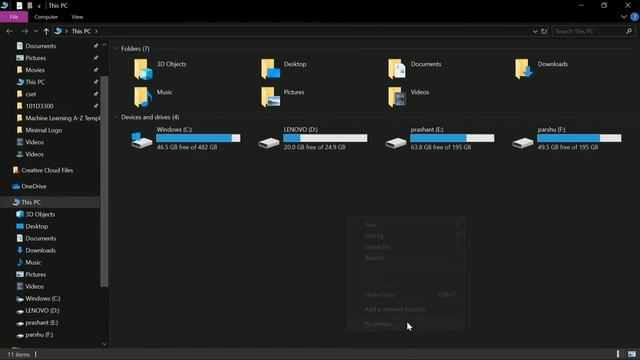Select the LENOVO (D:) drive icon
The width and height of the screenshot is (640, 360).
click(269, 143)
